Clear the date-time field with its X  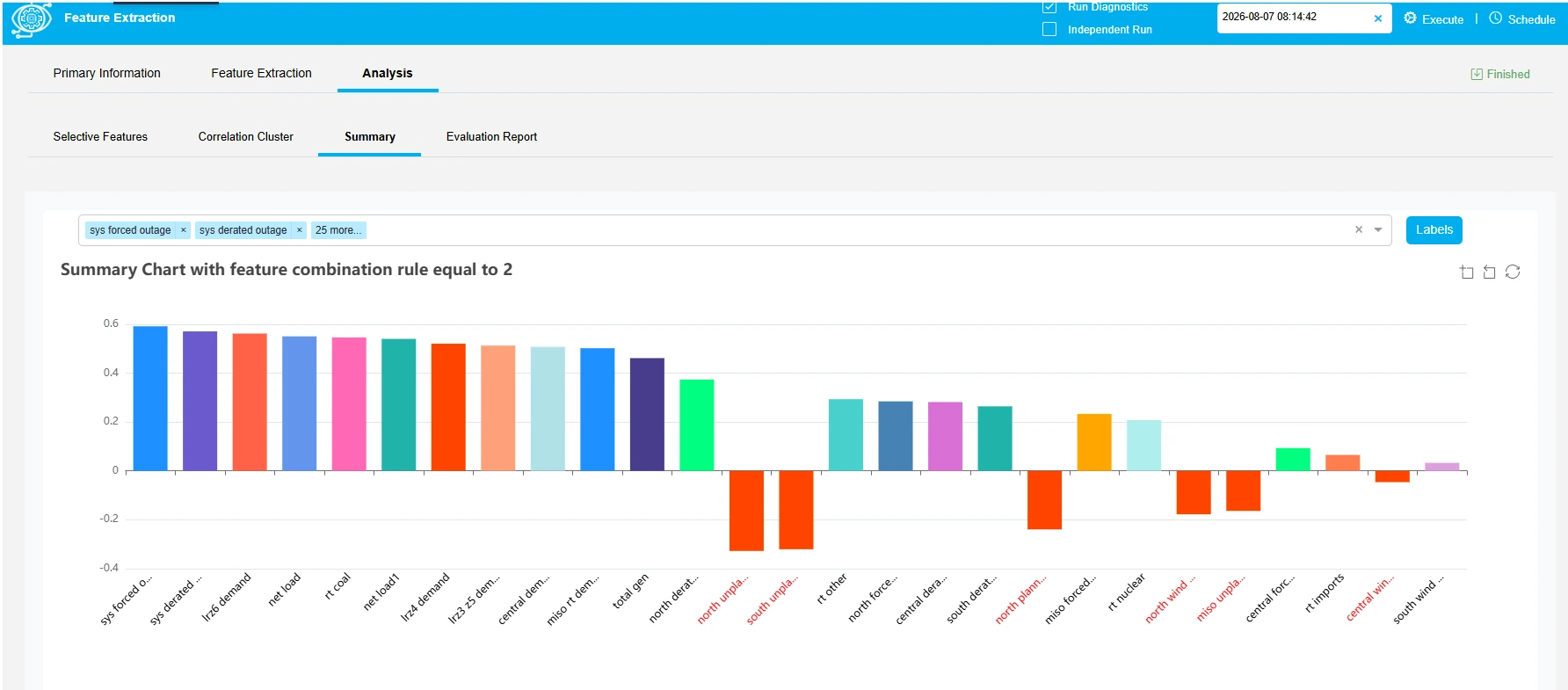click(1377, 18)
